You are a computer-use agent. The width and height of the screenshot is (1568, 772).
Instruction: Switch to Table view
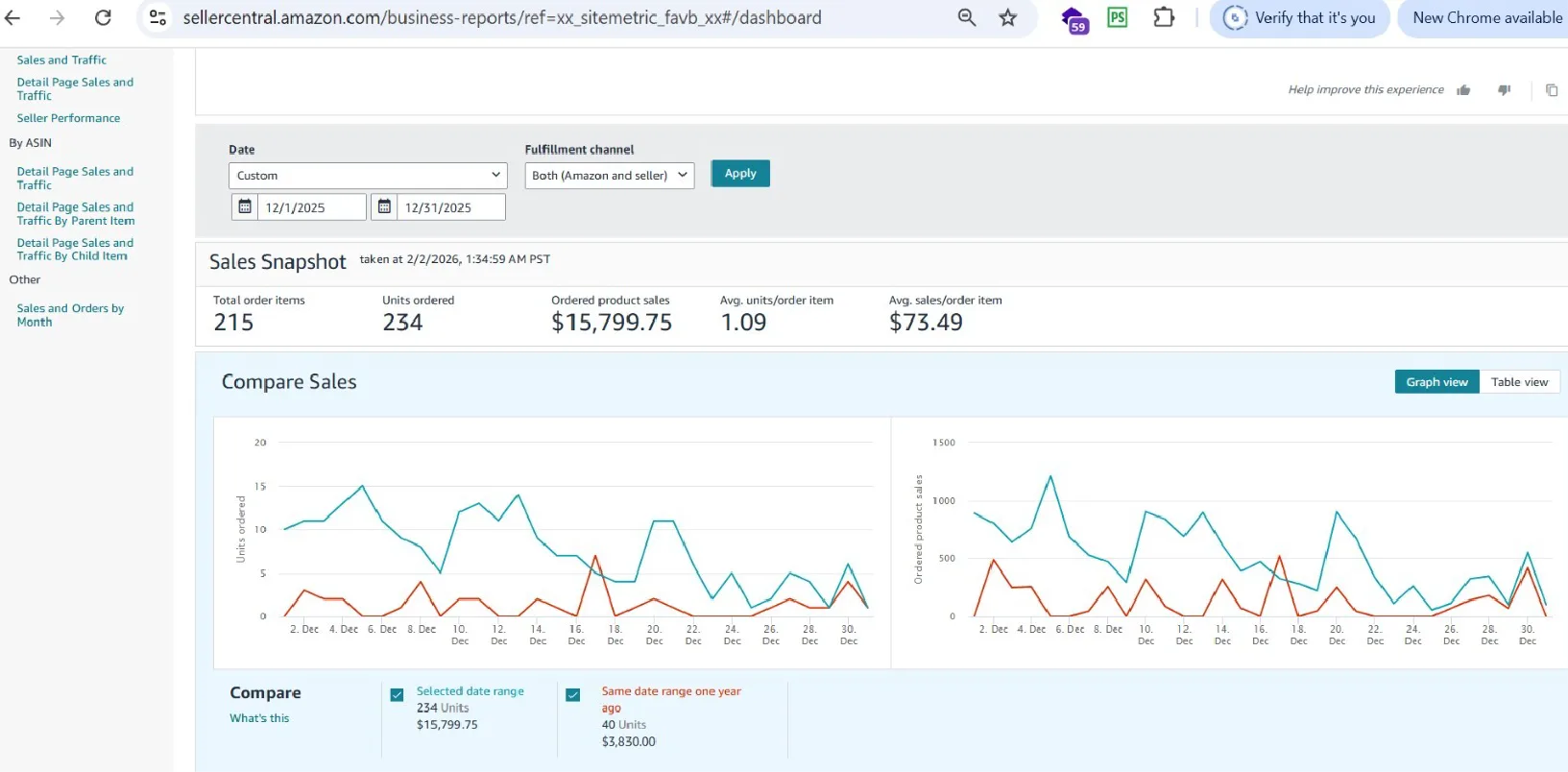click(1519, 382)
